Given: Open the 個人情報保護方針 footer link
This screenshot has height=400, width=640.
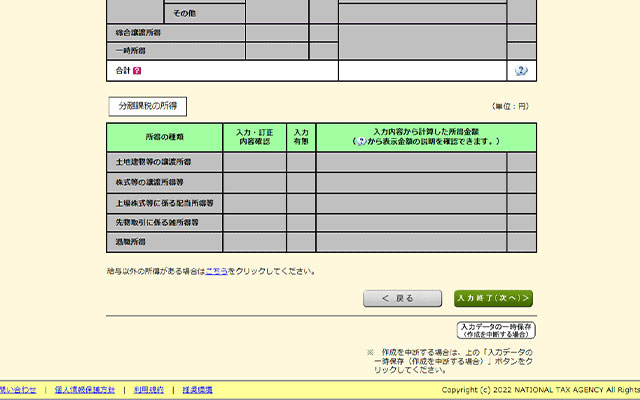Looking at the screenshot, I should coord(84,390).
